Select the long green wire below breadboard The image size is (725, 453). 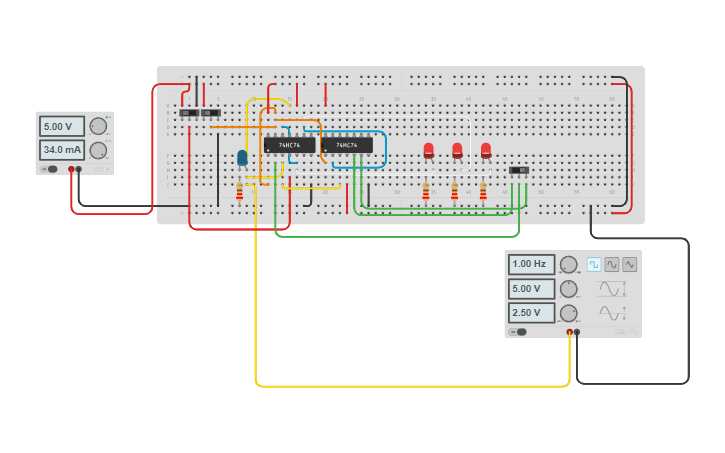tap(397, 237)
